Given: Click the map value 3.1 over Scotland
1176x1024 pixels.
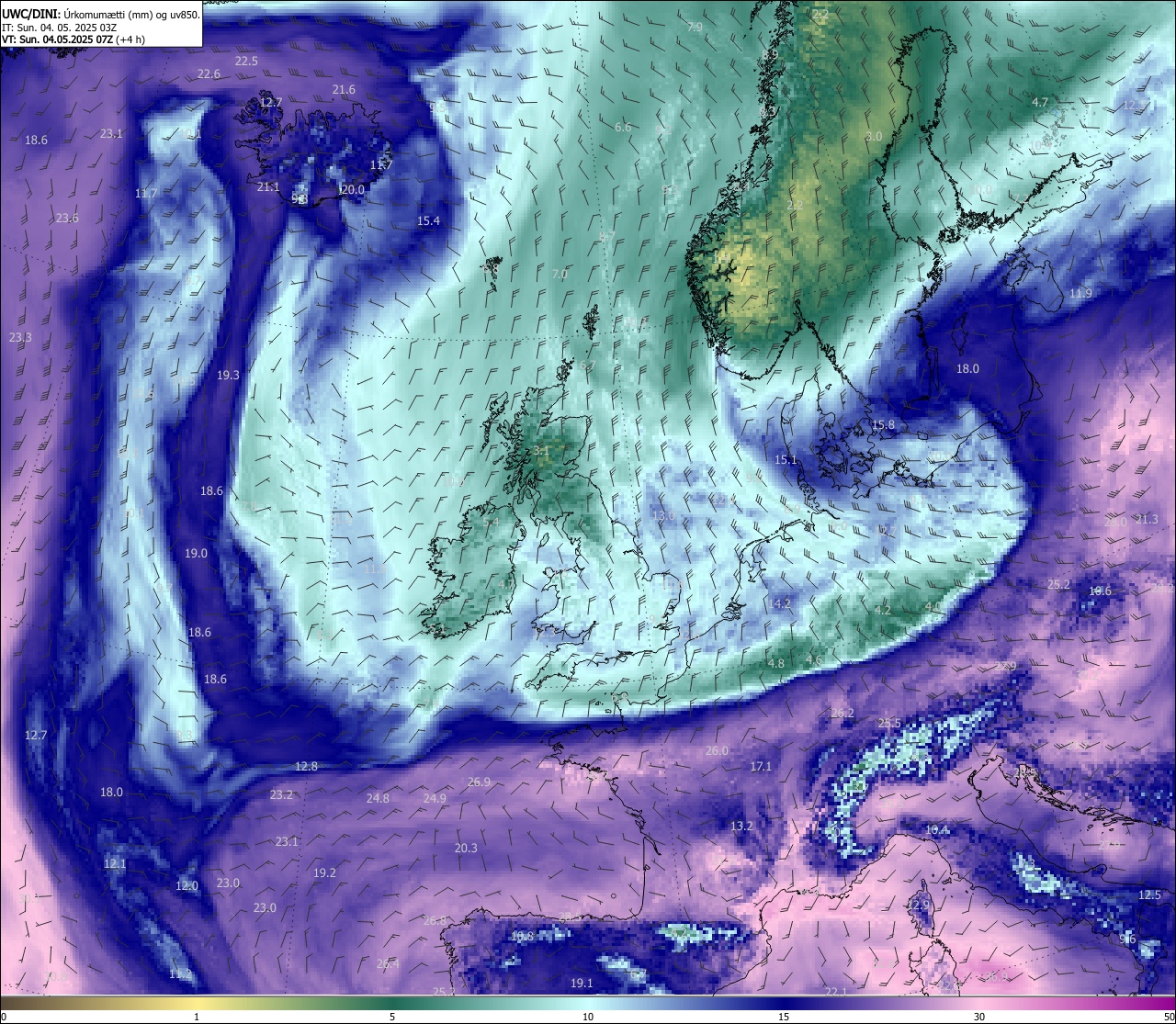Looking at the screenshot, I should pos(541,451).
